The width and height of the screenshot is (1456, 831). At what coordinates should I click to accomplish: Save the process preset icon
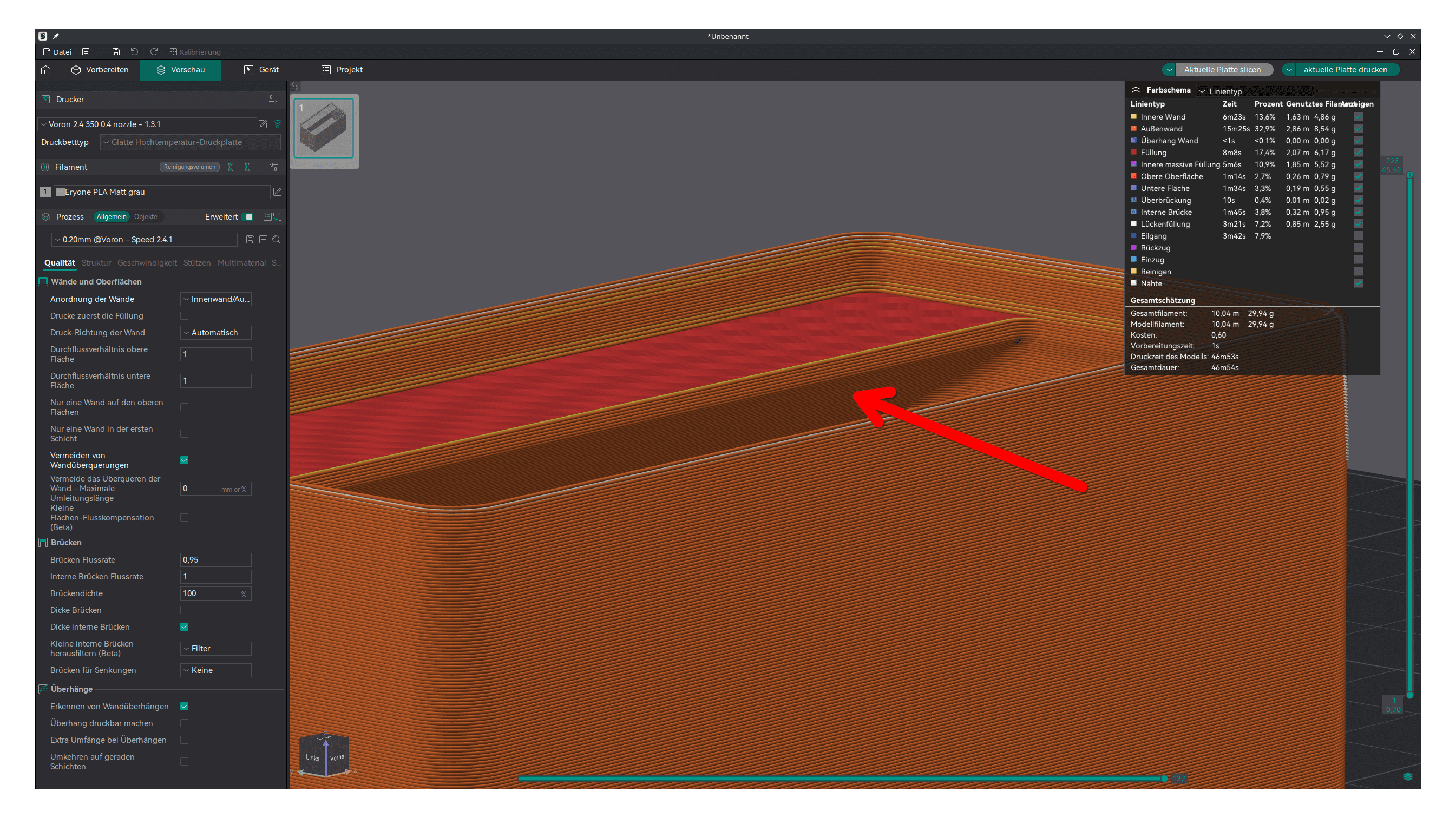[250, 240]
